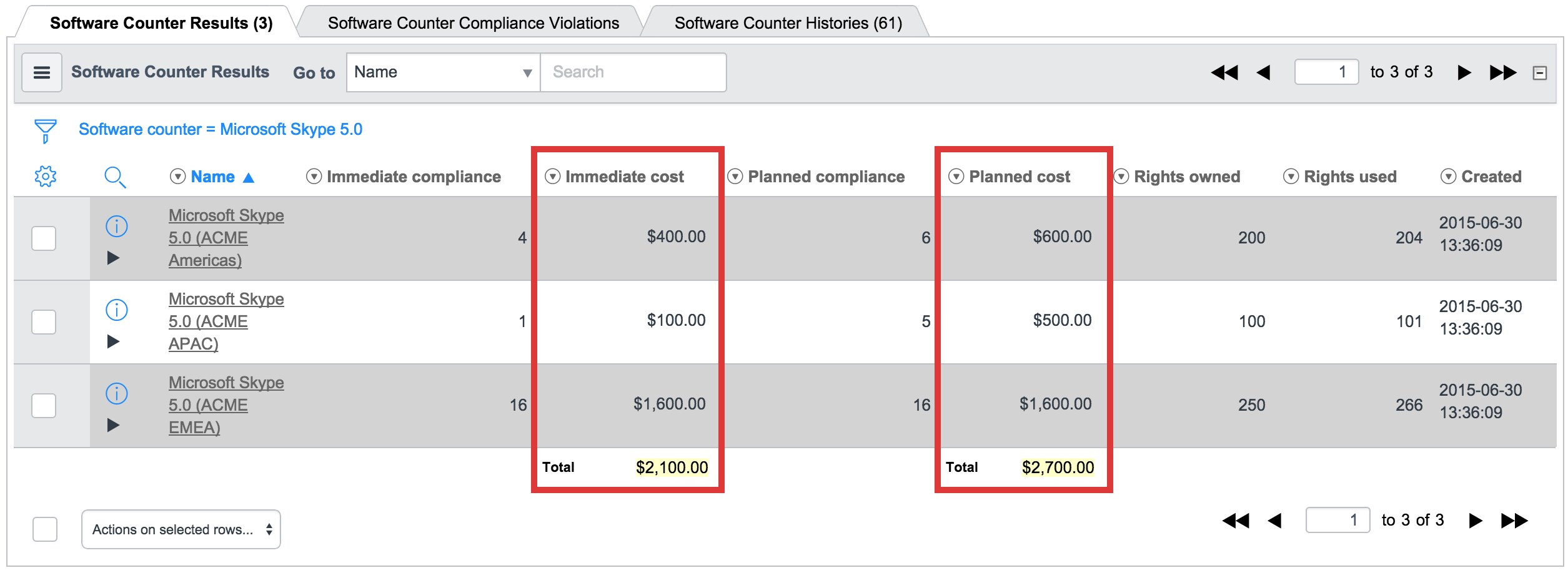The image size is (1568, 573).
Task: Open Planned compliance column options icon
Action: (735, 177)
